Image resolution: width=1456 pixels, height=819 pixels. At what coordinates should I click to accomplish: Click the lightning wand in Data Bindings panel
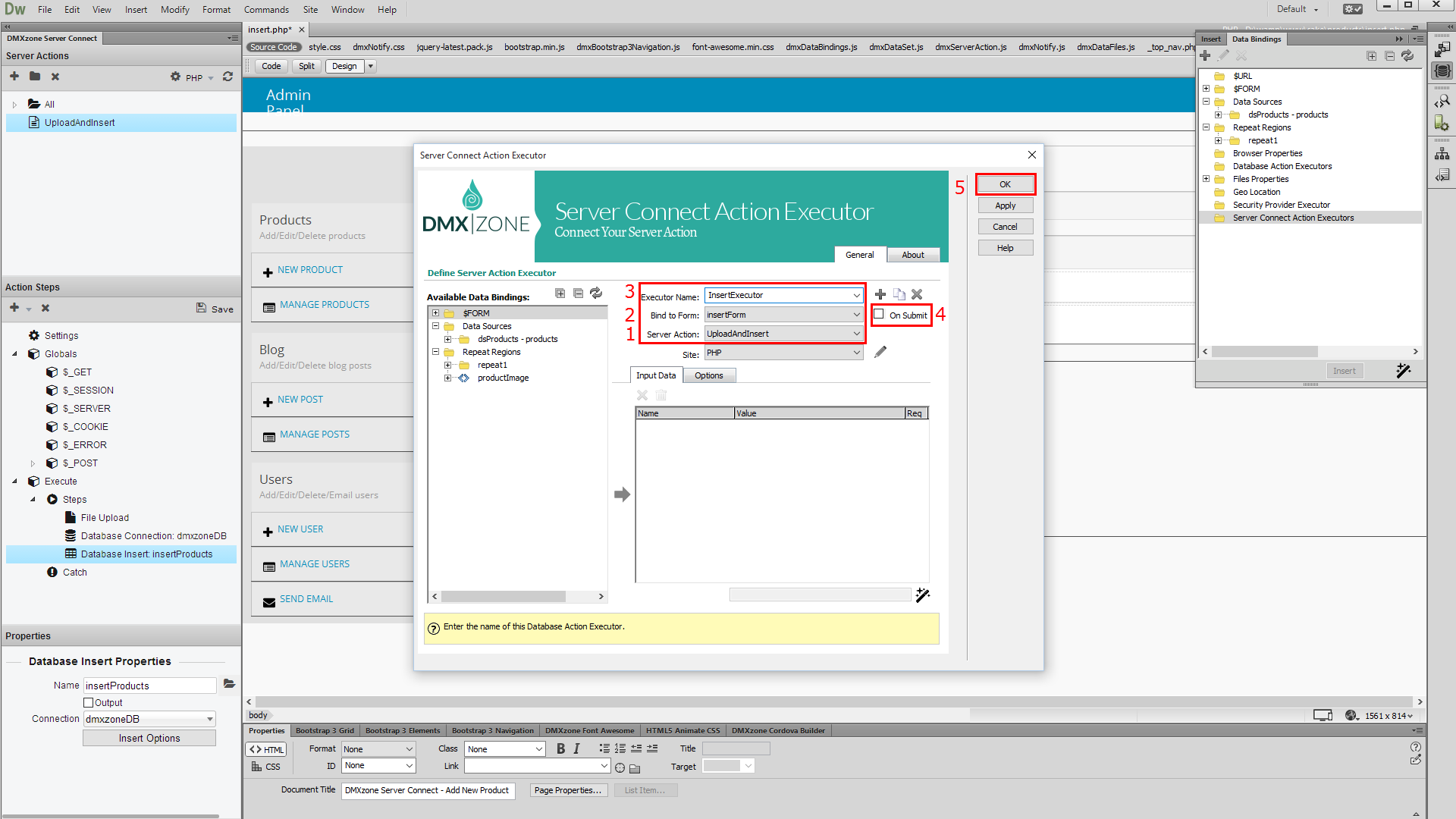click(x=1404, y=371)
